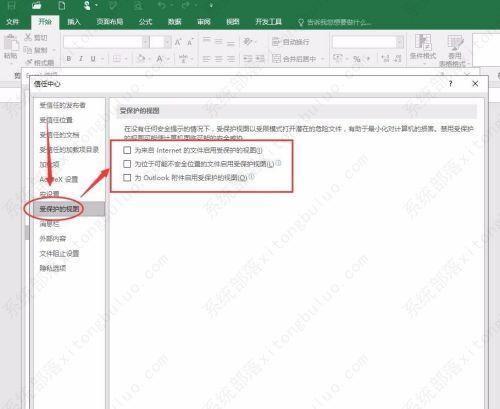
Task: Expand the Font Color dropdown arrow
Action: (x=168, y=59)
